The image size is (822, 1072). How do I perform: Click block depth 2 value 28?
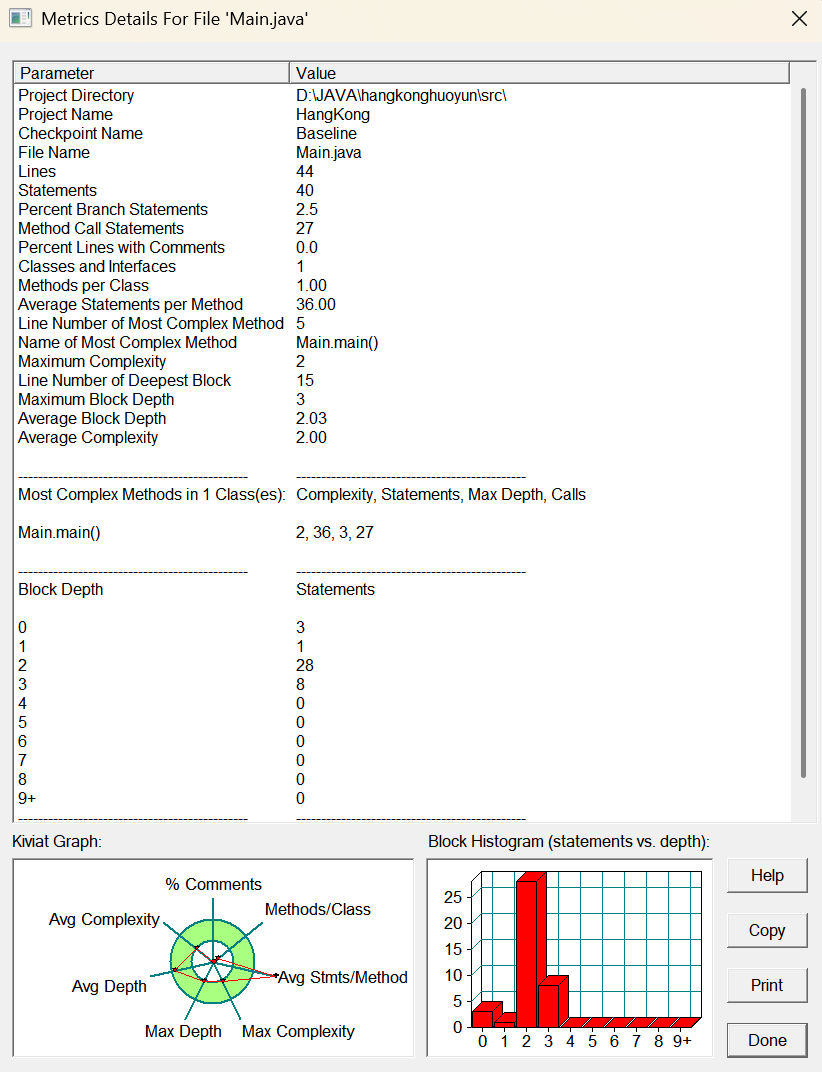[305, 665]
